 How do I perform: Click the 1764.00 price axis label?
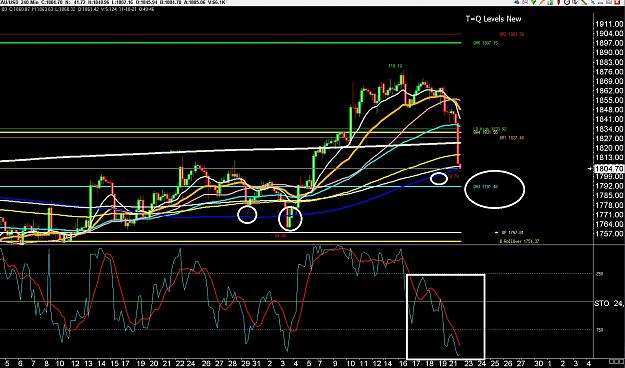tap(609, 224)
